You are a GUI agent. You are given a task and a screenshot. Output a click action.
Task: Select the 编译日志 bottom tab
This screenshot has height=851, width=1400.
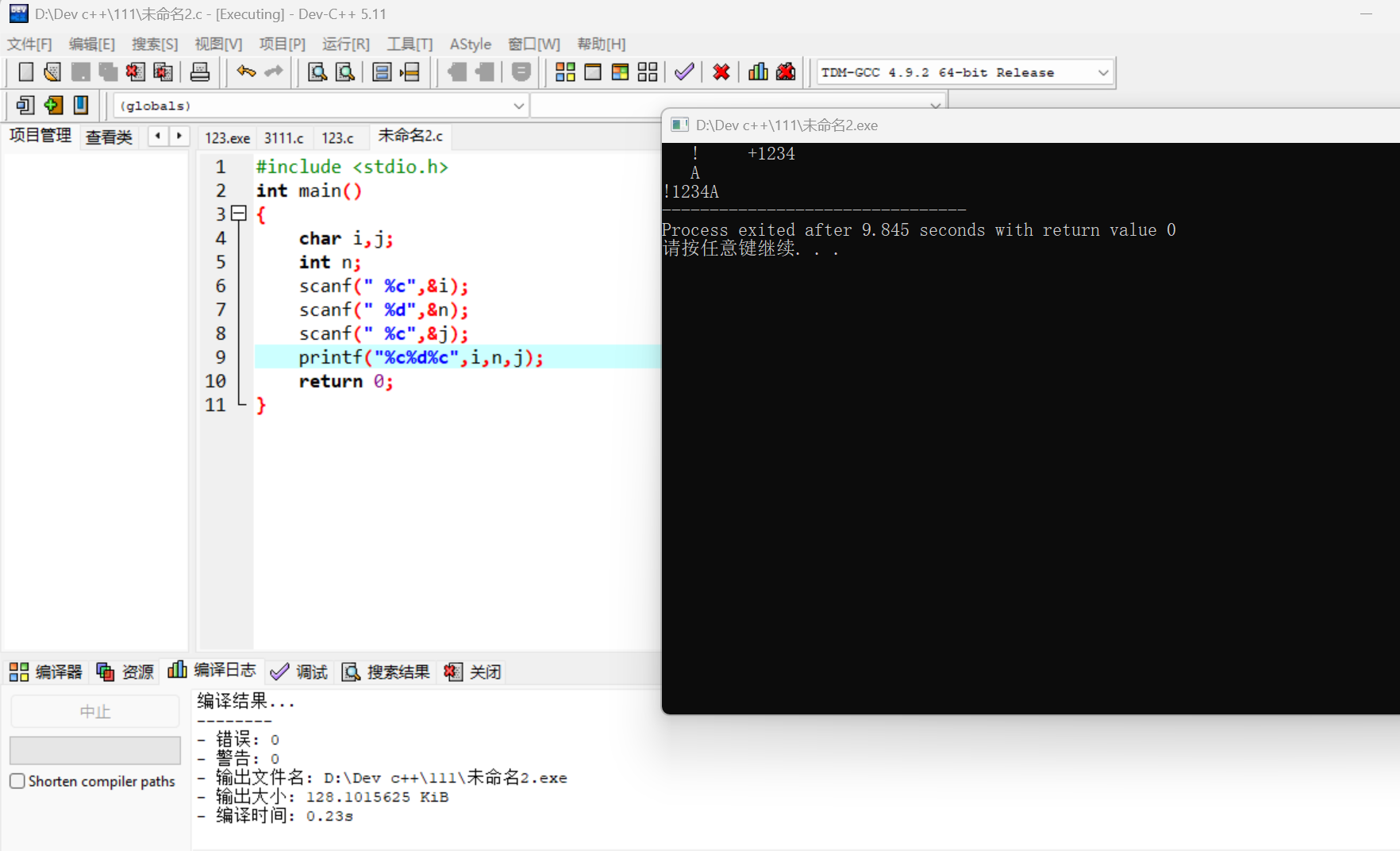point(212,670)
